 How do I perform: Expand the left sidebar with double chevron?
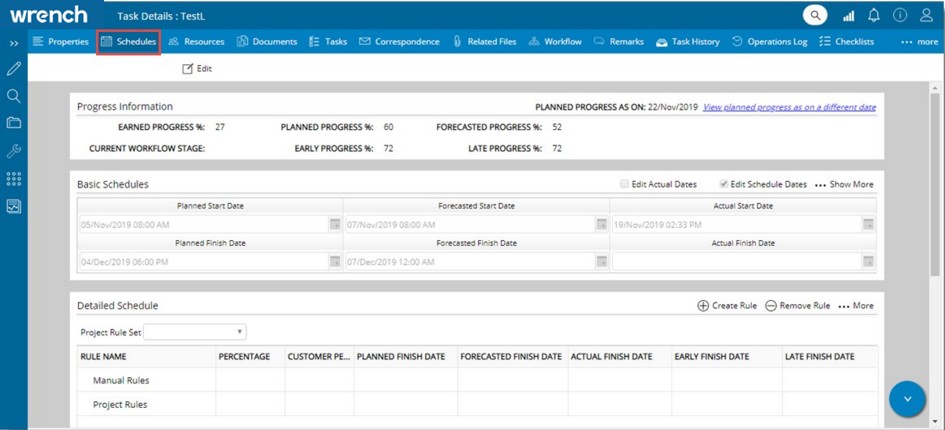click(x=14, y=43)
